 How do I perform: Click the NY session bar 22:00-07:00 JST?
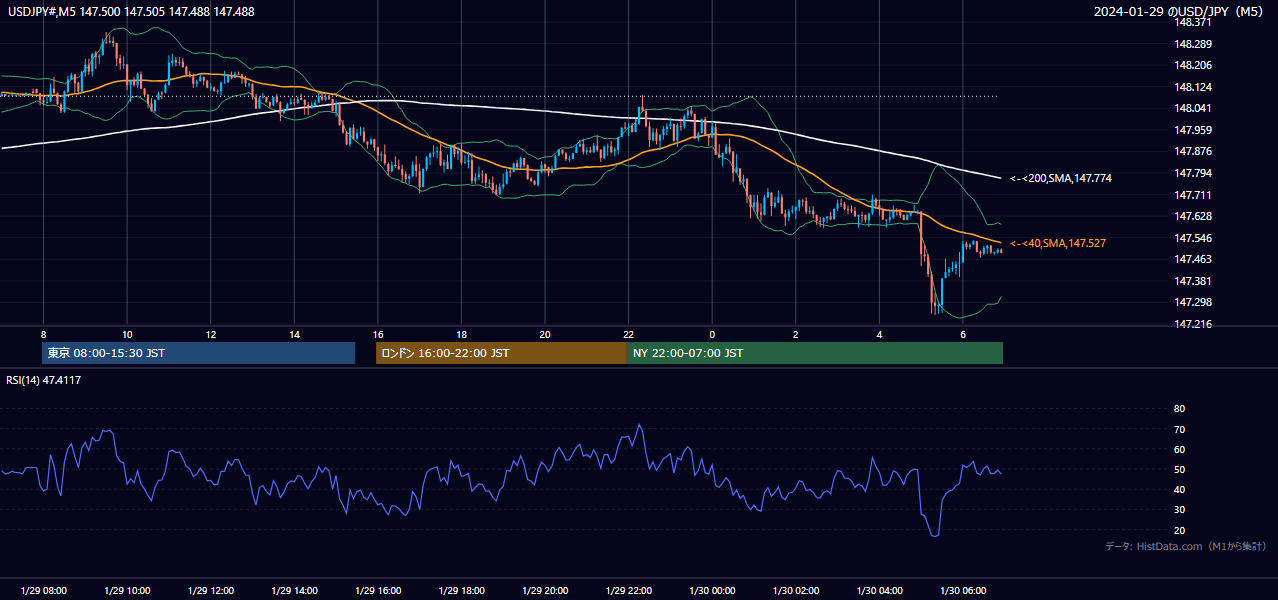pos(815,353)
